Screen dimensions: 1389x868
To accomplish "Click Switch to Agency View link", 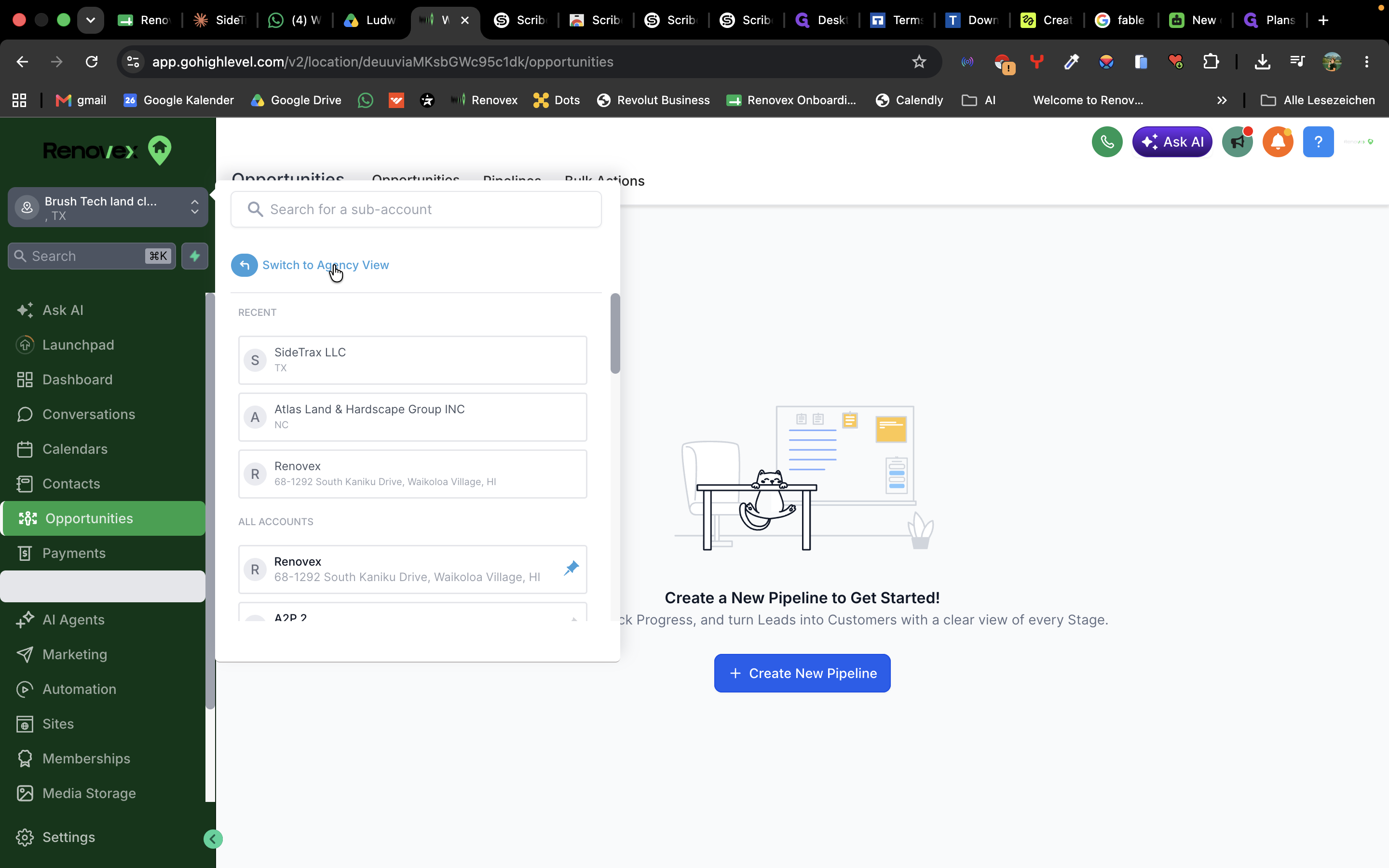I will click(x=326, y=265).
